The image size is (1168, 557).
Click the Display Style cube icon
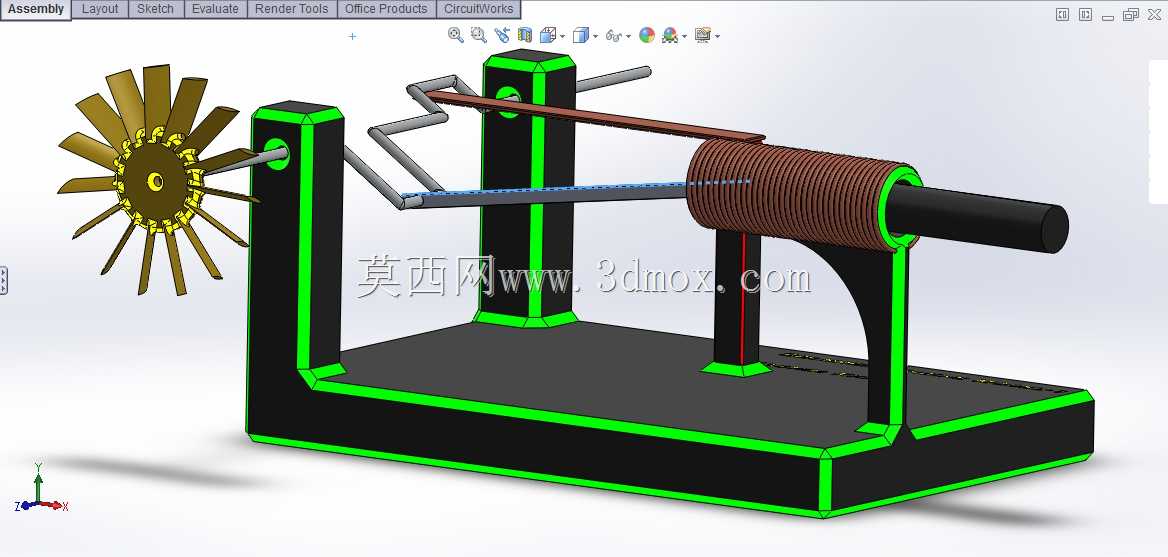click(x=580, y=34)
